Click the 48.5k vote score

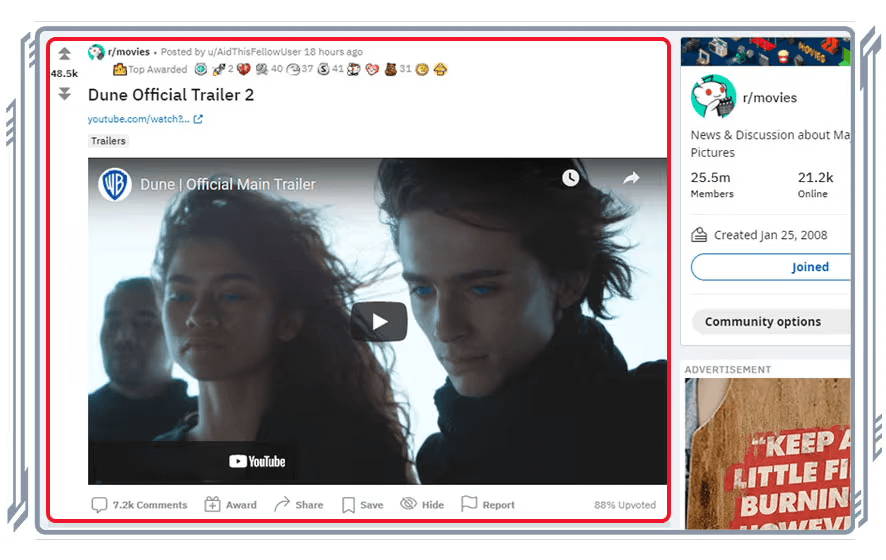pyautogui.click(x=64, y=73)
